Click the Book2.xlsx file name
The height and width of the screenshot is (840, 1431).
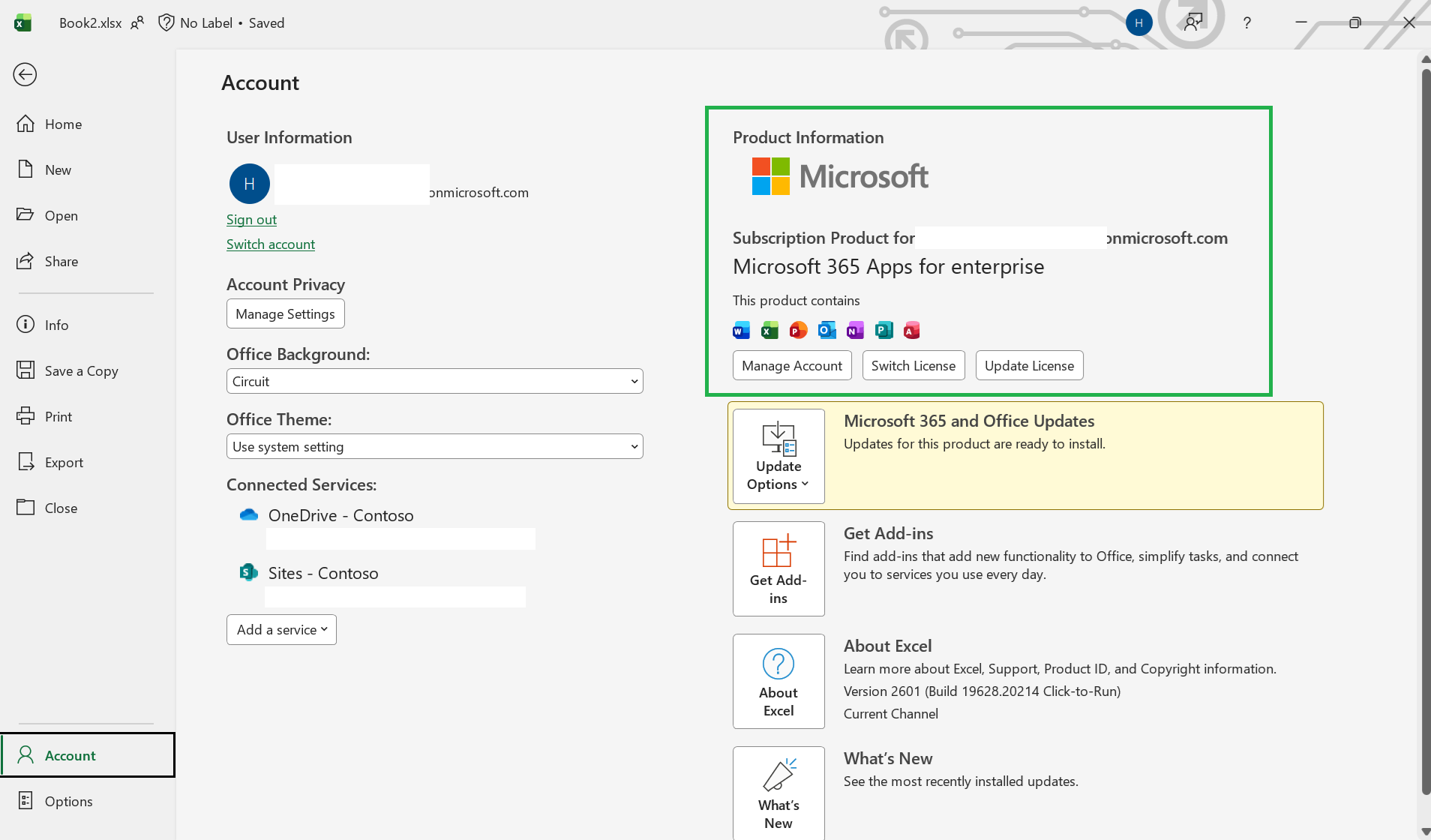[90, 23]
